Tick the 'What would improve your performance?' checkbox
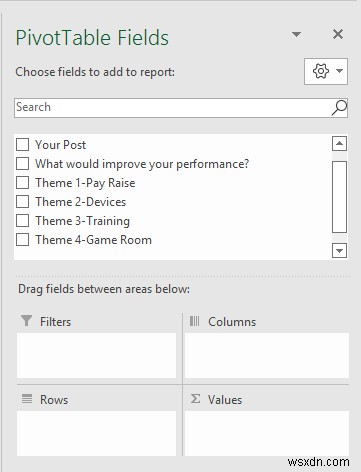 23,164
